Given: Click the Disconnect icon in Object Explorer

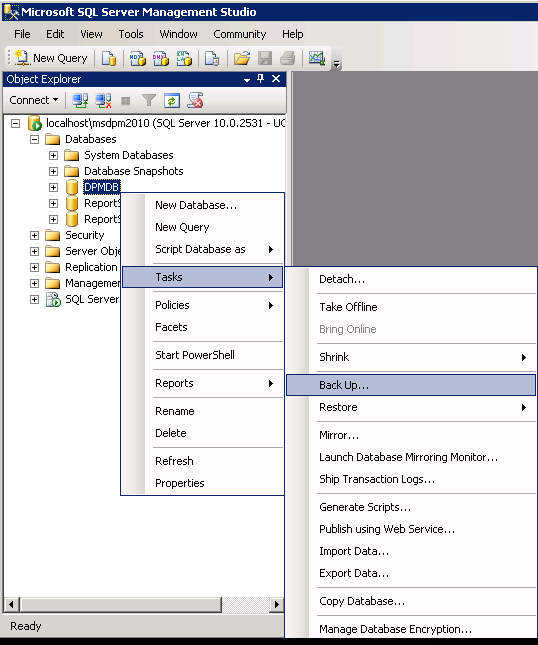Looking at the screenshot, I should 103,100.
